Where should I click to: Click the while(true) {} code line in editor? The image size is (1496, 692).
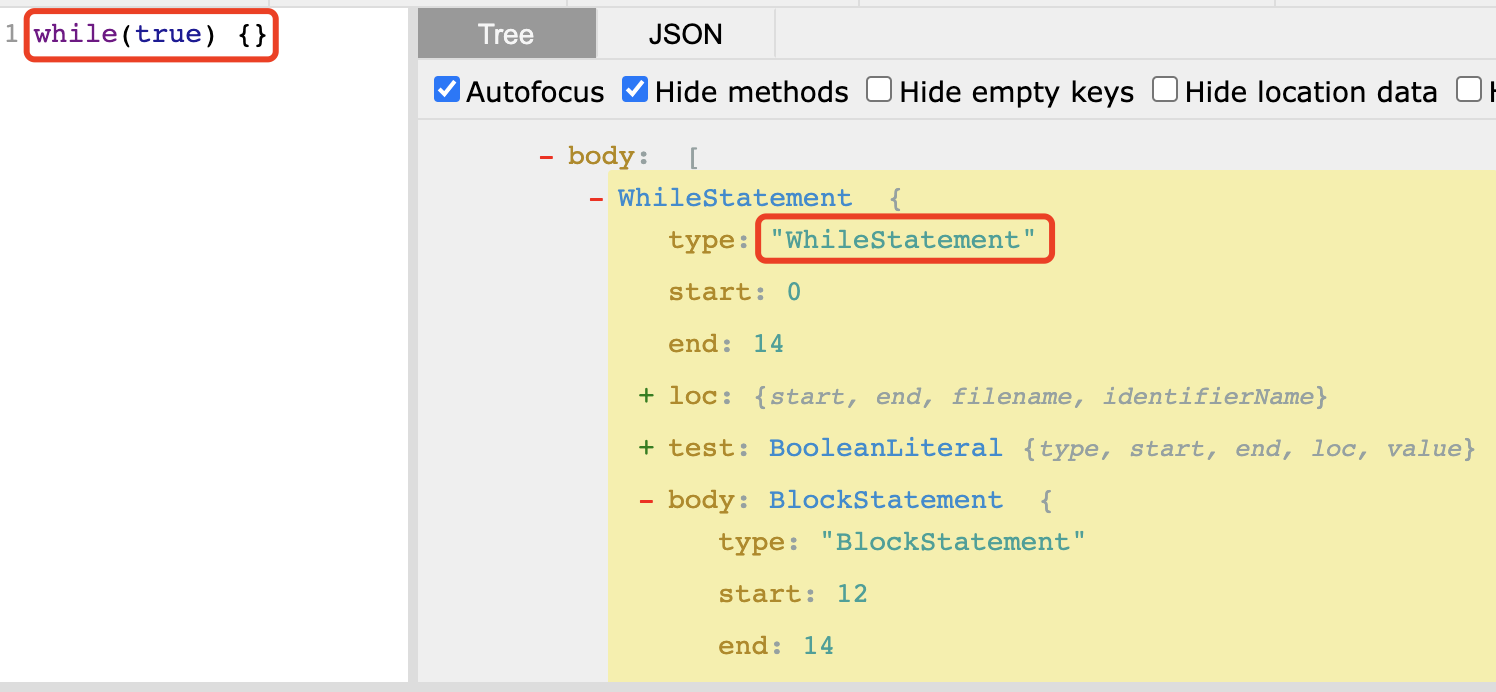click(150, 36)
